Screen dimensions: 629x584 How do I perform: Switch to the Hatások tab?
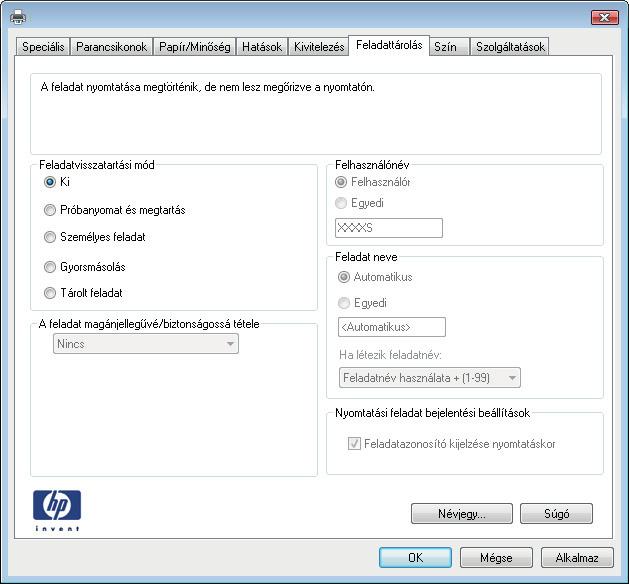tap(262, 47)
